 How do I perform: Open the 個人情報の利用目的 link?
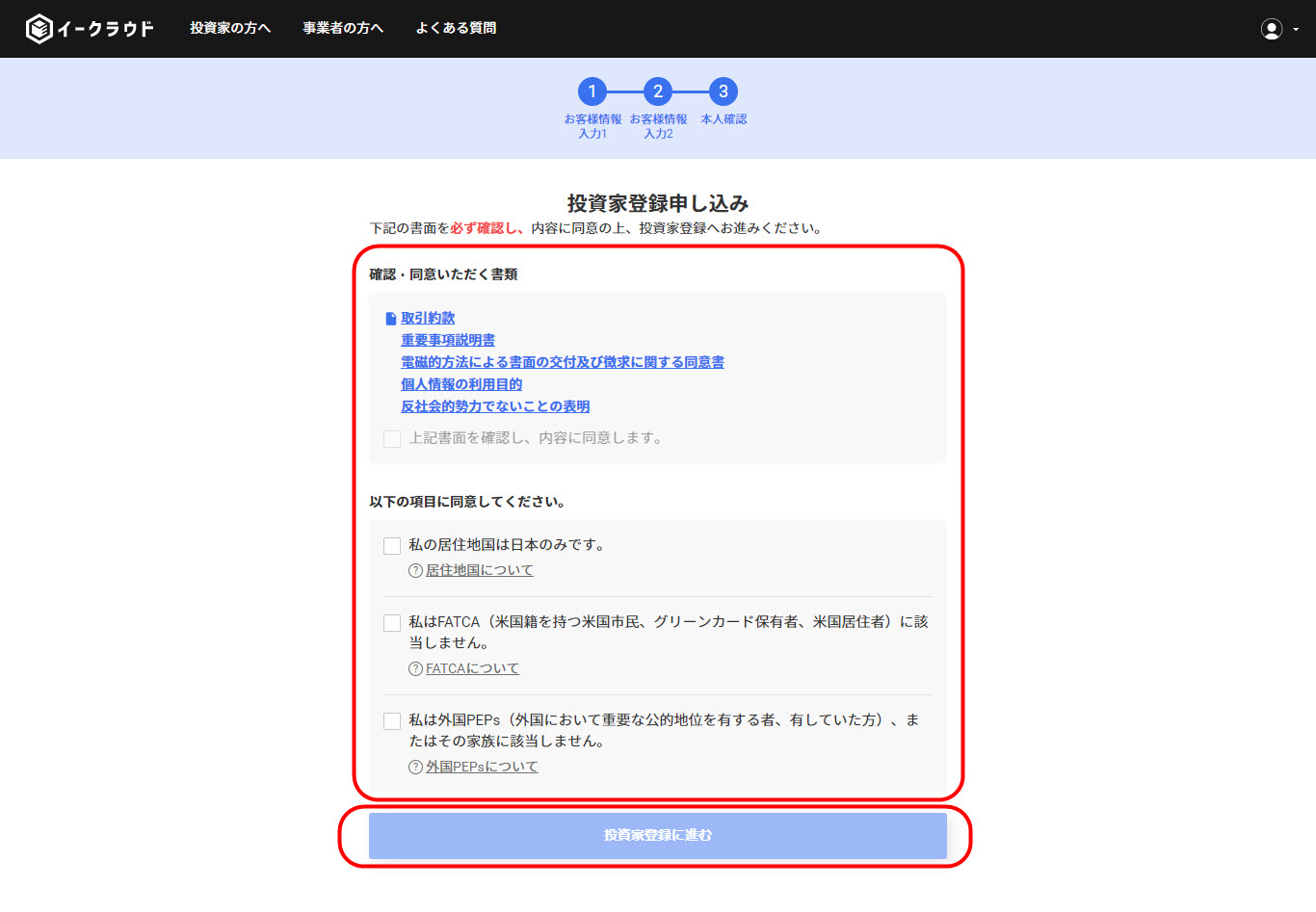[461, 383]
